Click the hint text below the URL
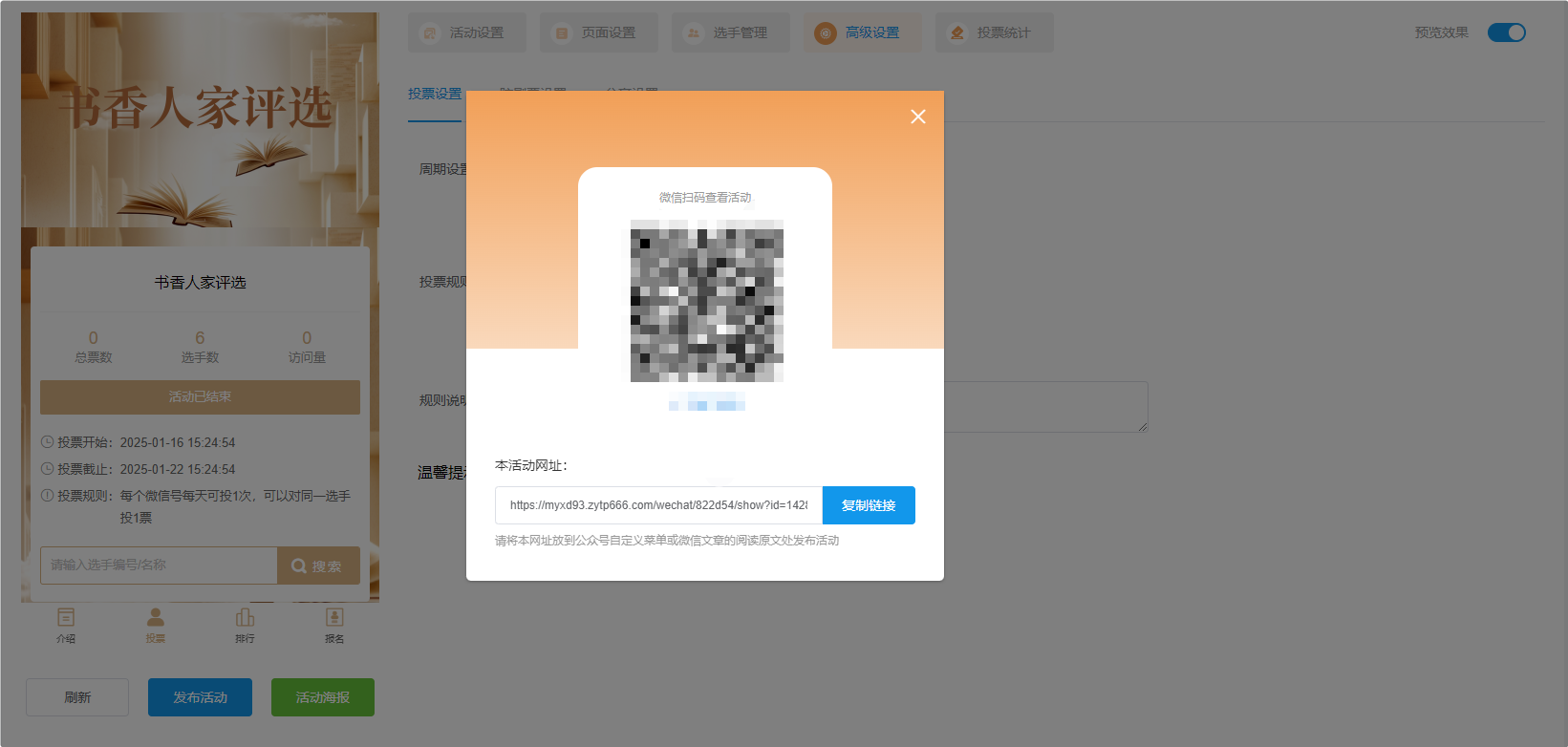This screenshot has width=1568, height=747. pos(667,541)
